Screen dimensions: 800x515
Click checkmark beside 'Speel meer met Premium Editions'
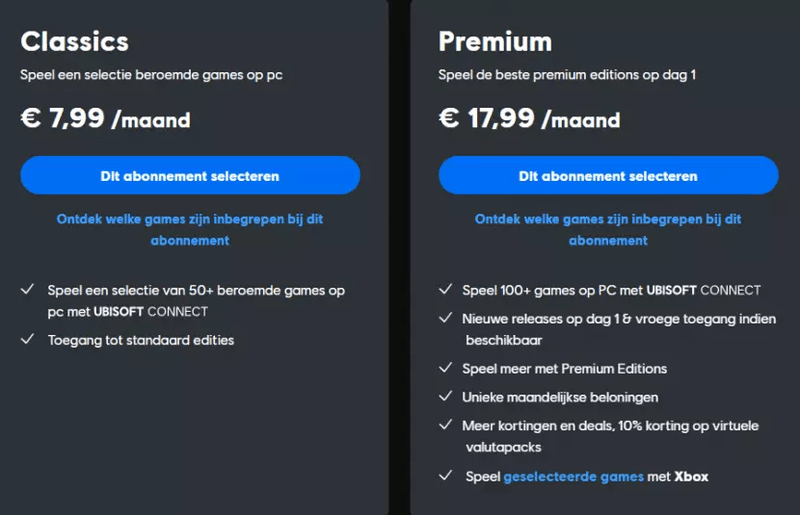tap(446, 368)
